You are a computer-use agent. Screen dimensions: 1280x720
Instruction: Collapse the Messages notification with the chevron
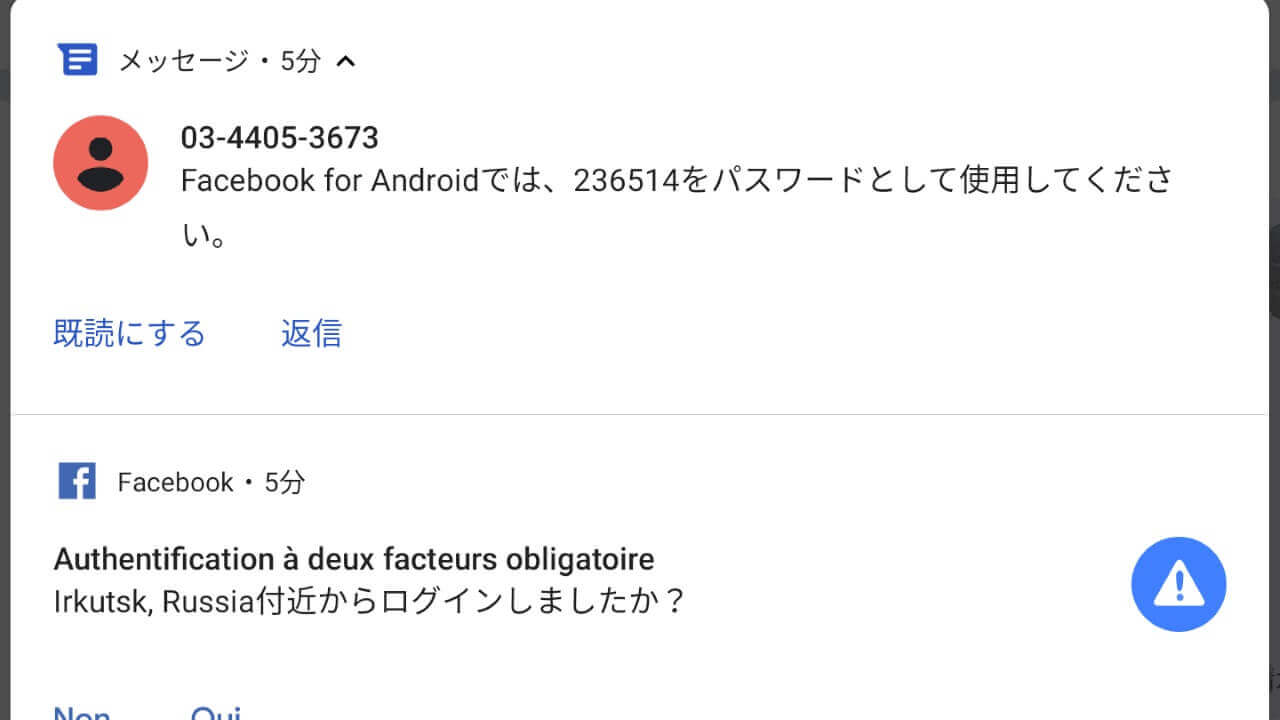346,62
